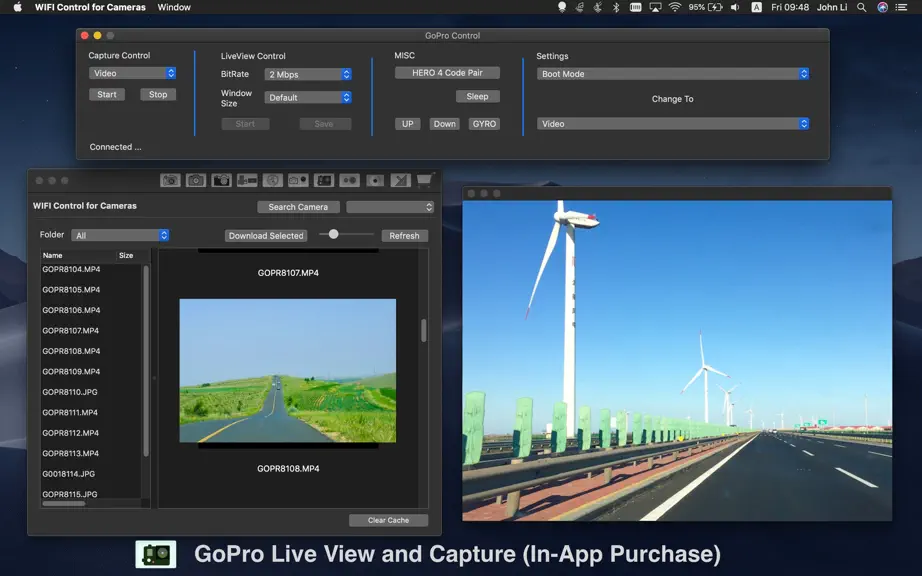Select GOPR8108.MP4 in the file list
The height and width of the screenshot is (576, 922).
click(71, 351)
